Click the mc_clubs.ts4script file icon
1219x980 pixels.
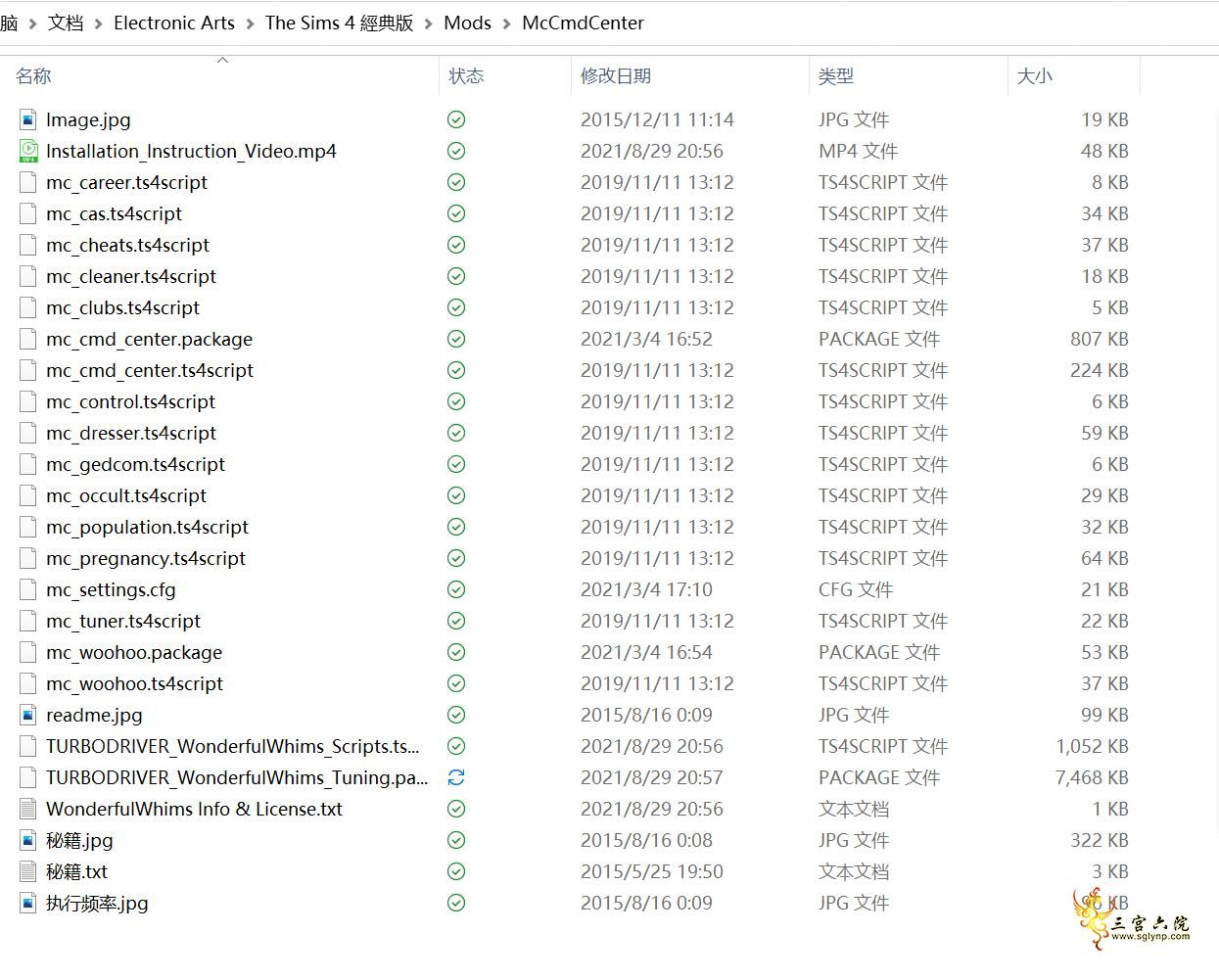pos(27,307)
